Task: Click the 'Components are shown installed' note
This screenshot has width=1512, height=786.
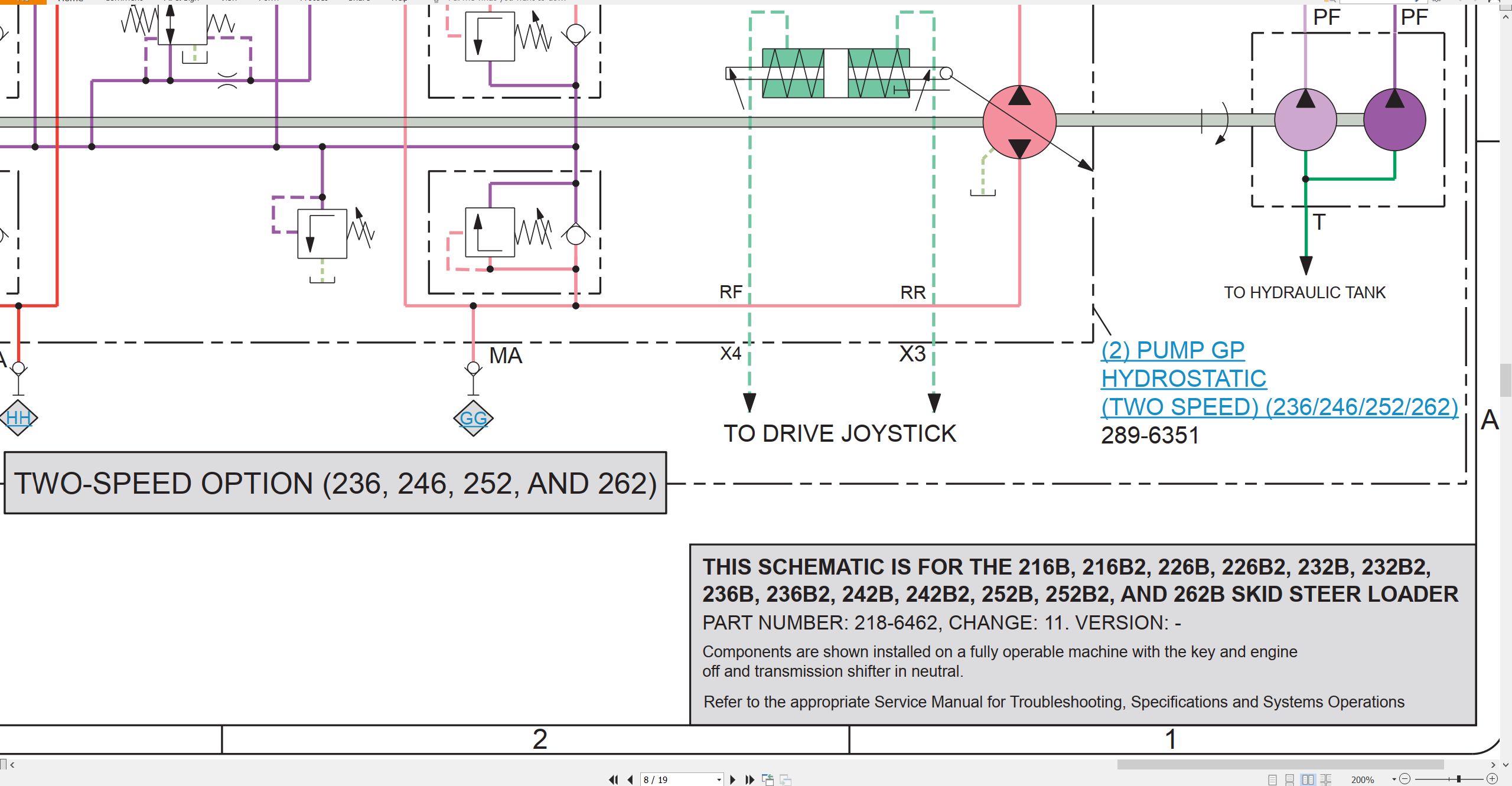Action: [x=999, y=661]
